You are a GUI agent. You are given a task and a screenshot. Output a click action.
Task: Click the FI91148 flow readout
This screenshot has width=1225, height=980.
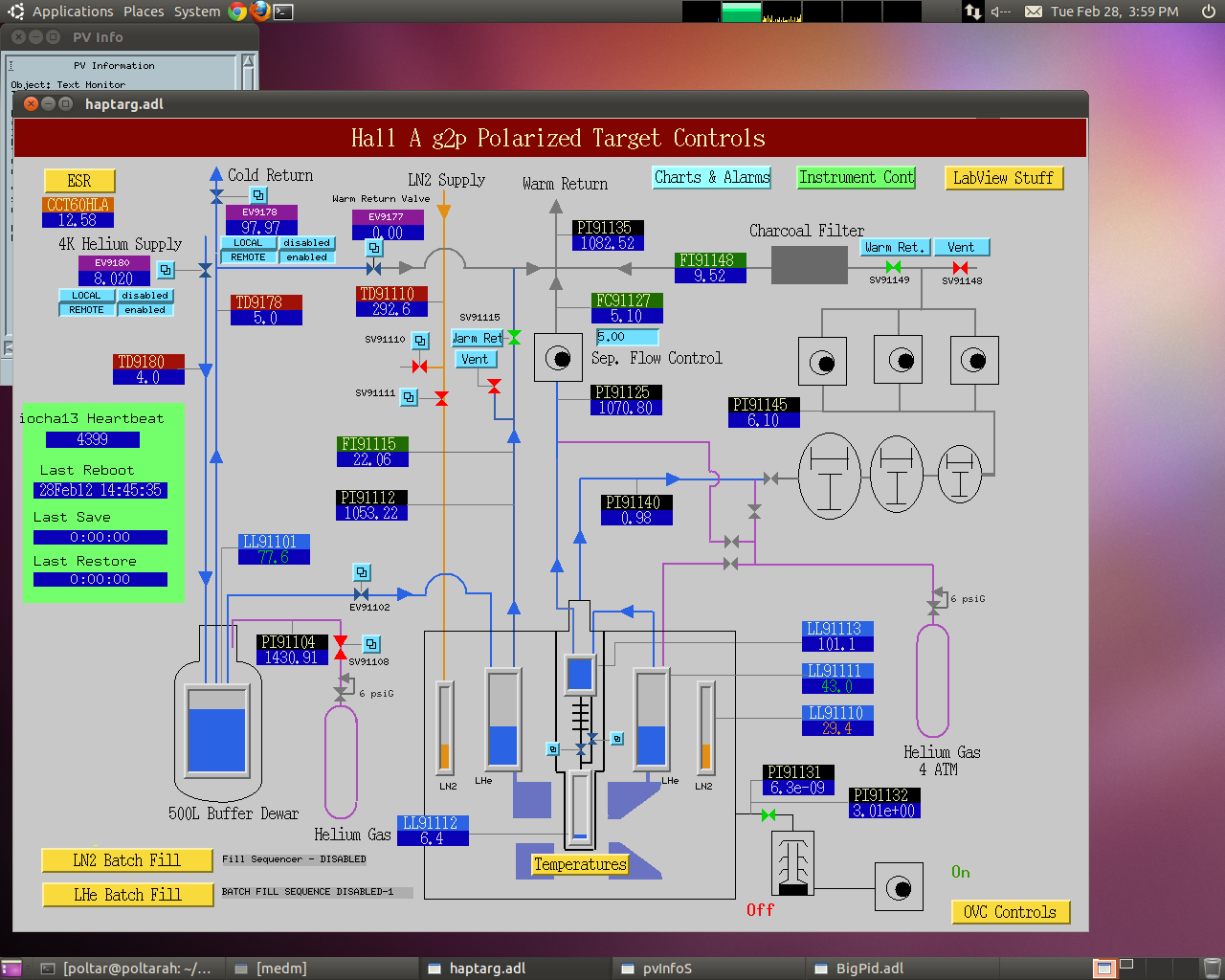point(710,268)
